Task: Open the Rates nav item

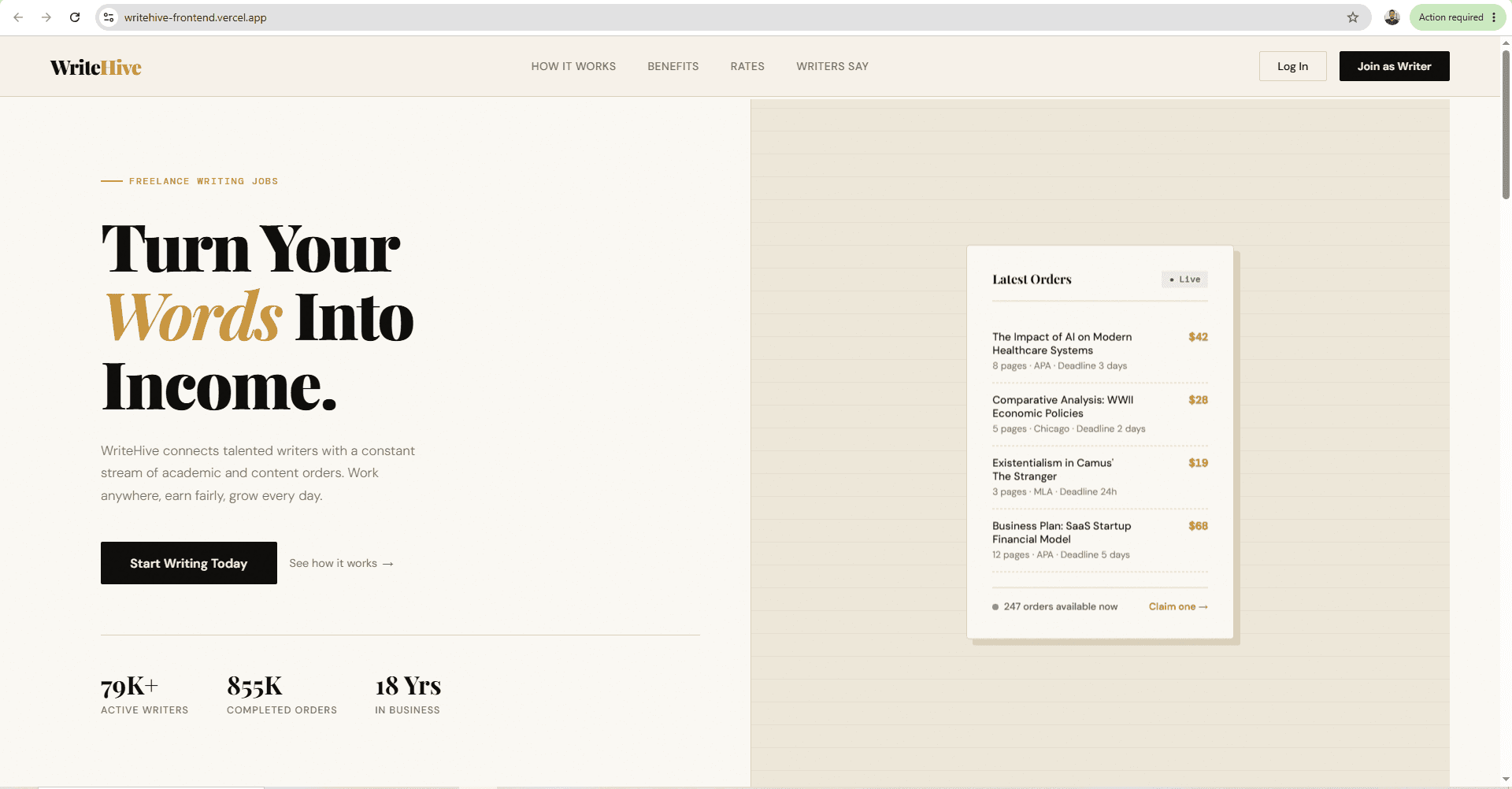Action: point(747,66)
